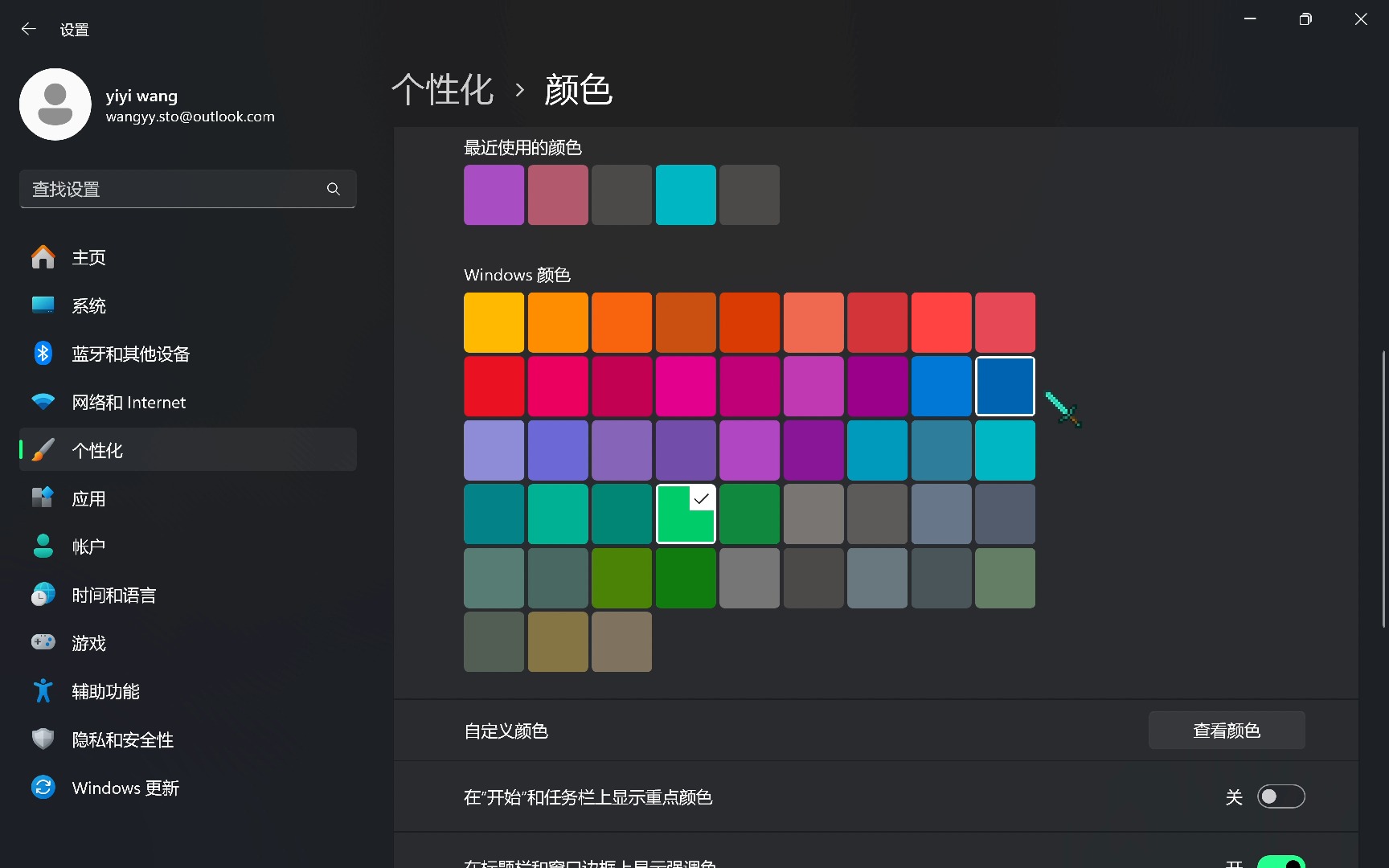Image resolution: width=1389 pixels, height=868 pixels.
Task: Click the Personalization paintbrush icon
Action: (x=43, y=450)
